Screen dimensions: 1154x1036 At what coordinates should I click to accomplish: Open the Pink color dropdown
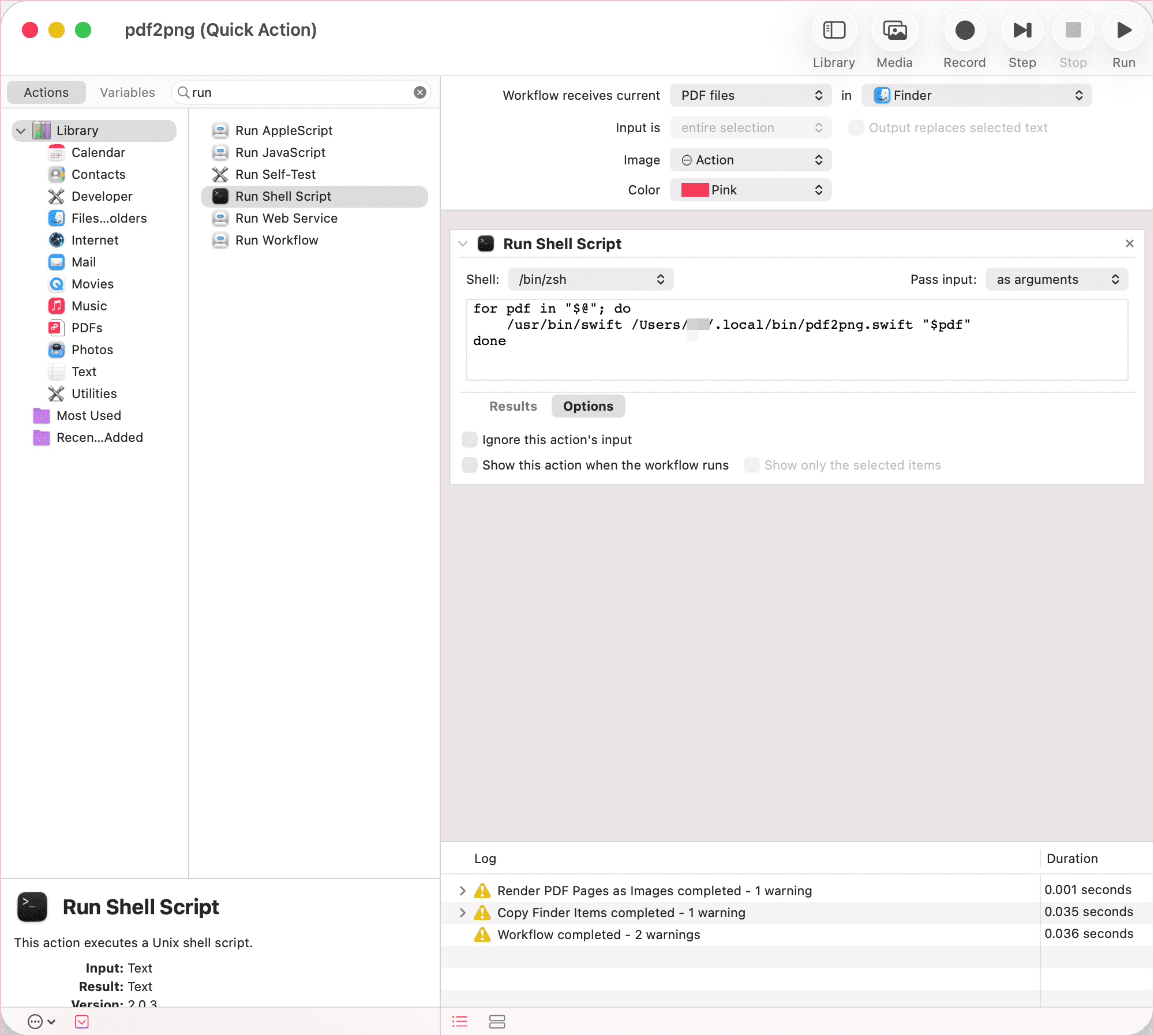pyautogui.click(x=751, y=190)
